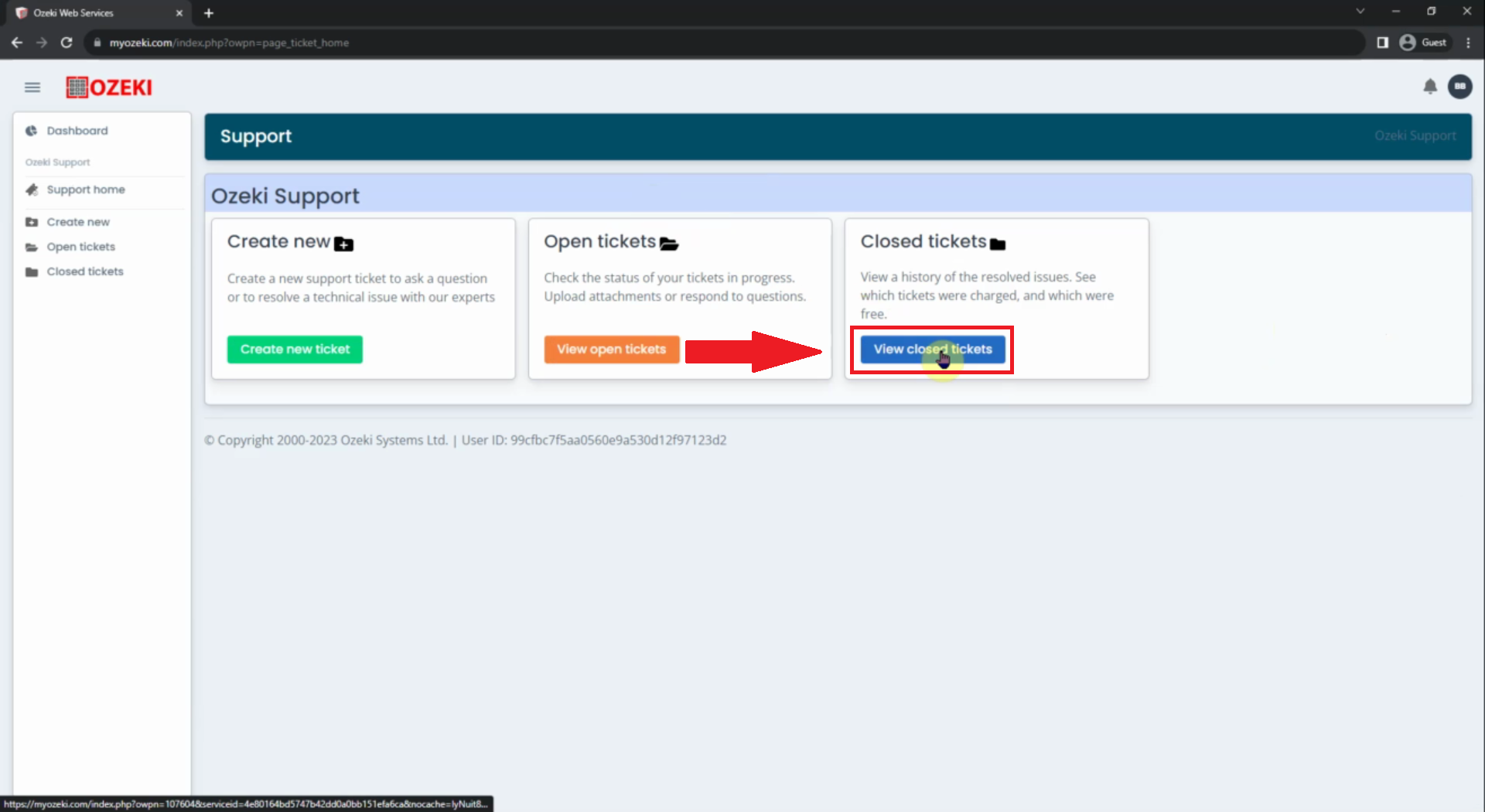Image resolution: width=1485 pixels, height=812 pixels.
Task: Open the user avatar menu
Action: [x=1460, y=87]
